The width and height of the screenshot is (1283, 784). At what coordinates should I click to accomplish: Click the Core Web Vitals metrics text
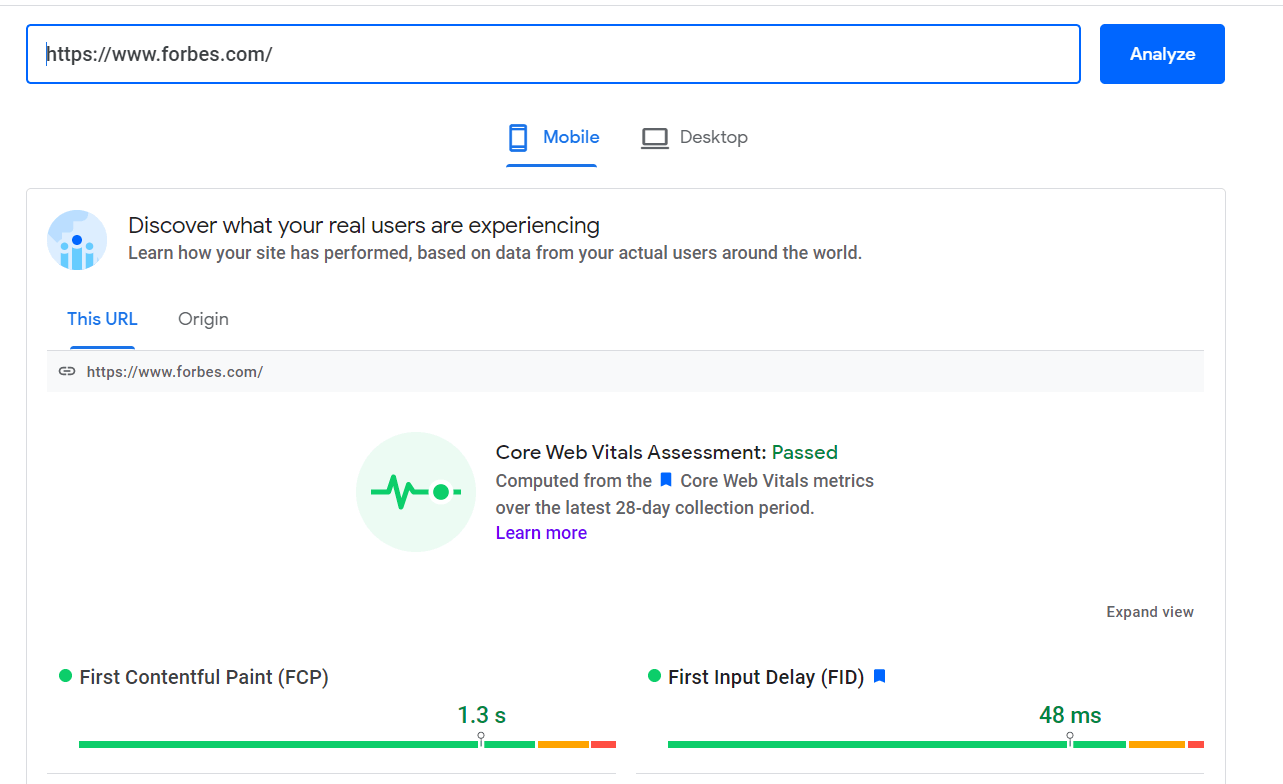point(777,480)
